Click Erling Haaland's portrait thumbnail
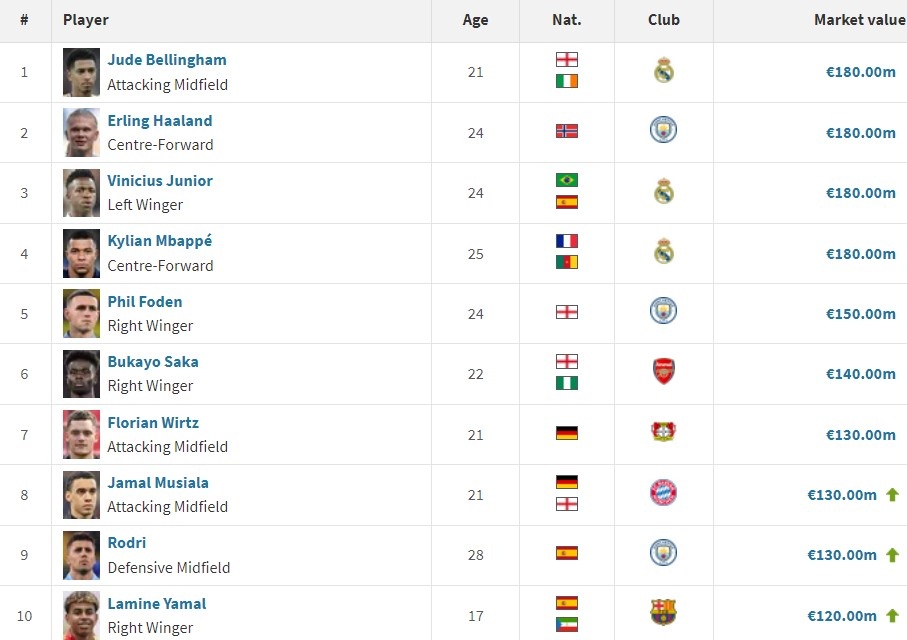Image resolution: width=907 pixels, height=640 pixels. point(82,133)
